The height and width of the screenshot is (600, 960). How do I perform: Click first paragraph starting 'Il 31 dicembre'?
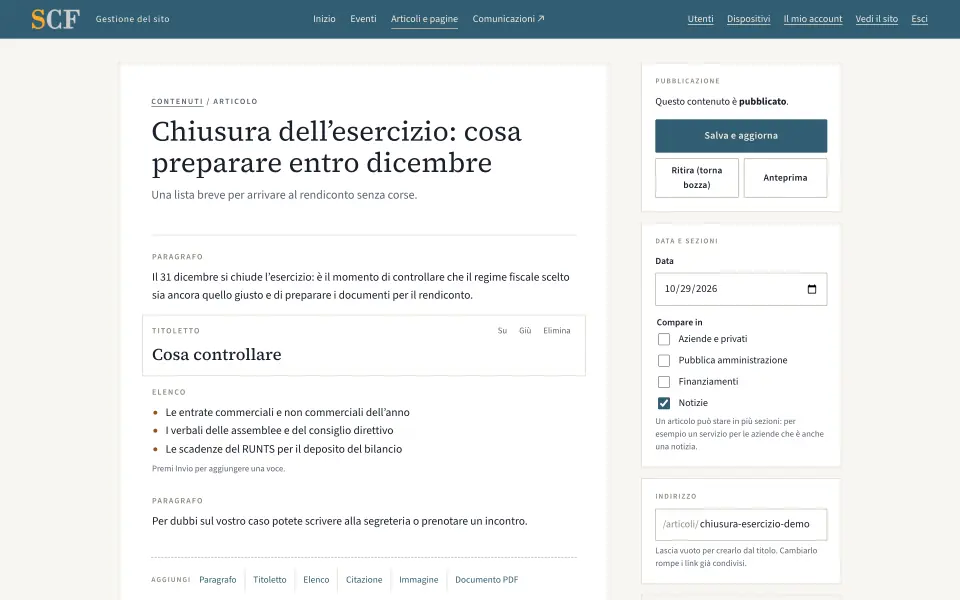click(361, 286)
